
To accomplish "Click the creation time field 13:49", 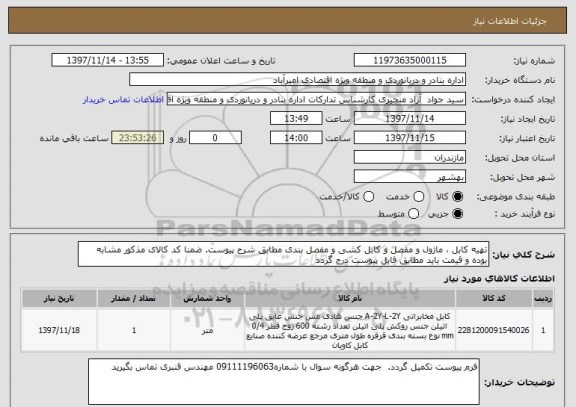I will (296, 119).
